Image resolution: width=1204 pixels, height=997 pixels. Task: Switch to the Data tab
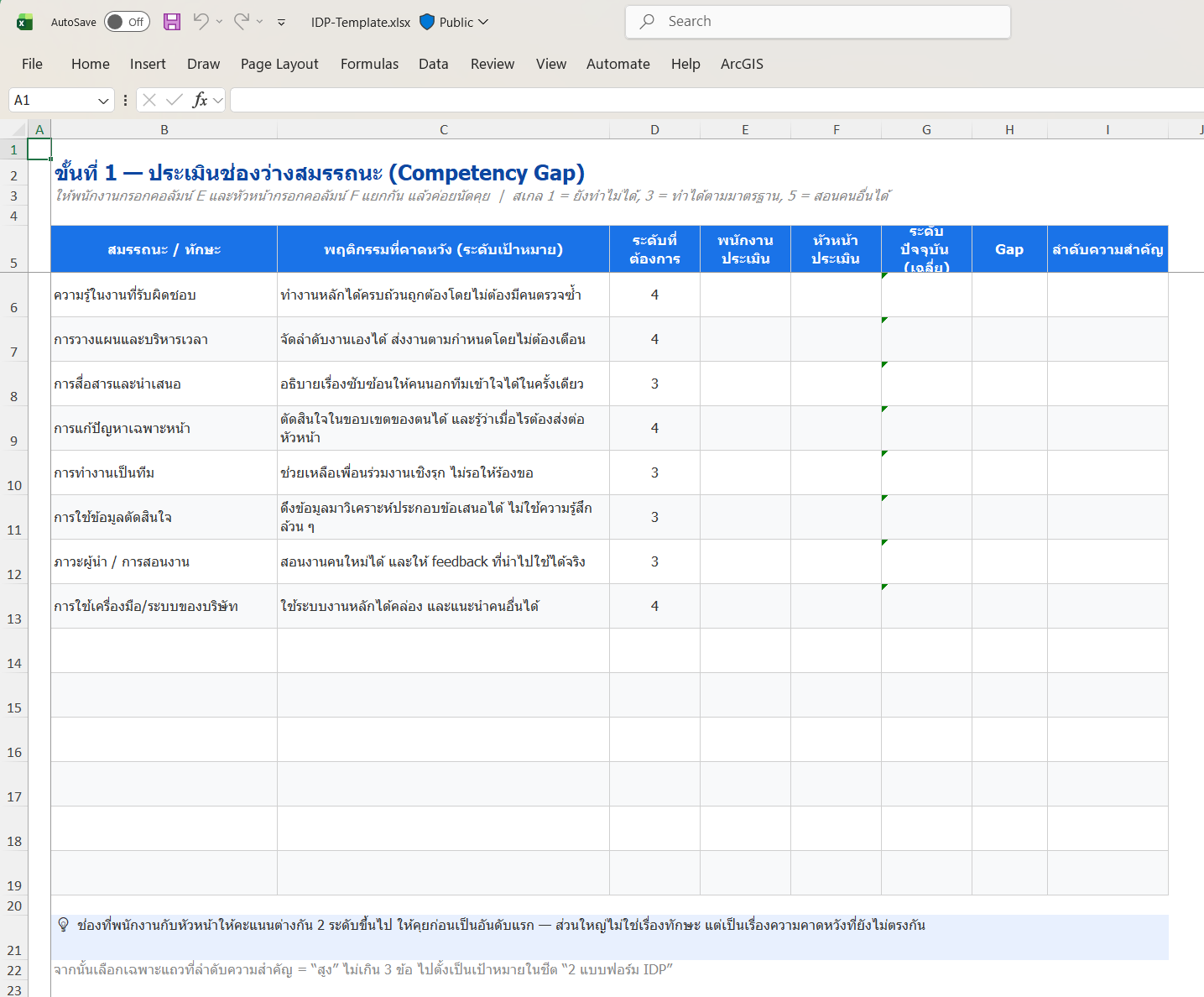click(x=433, y=64)
